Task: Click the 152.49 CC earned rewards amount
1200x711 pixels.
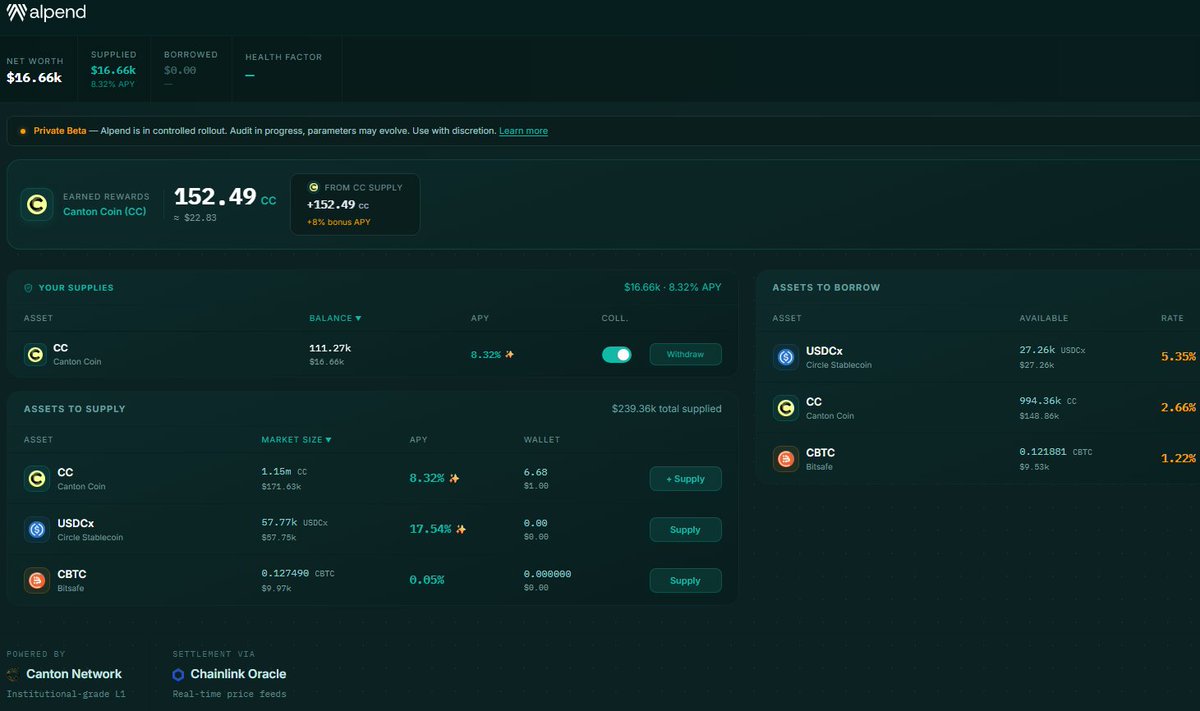Action: point(225,197)
